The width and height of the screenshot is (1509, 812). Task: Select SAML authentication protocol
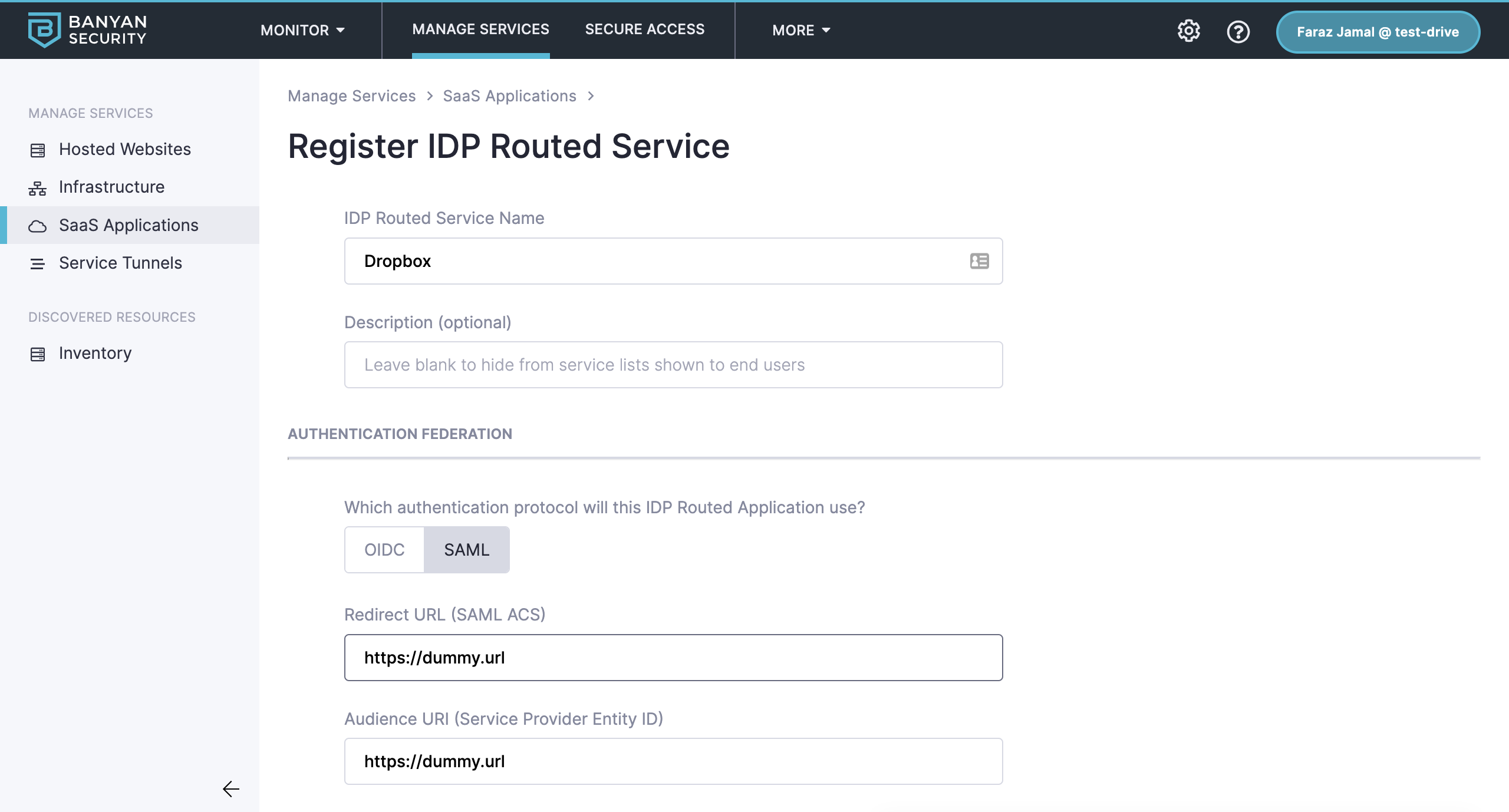pos(466,550)
